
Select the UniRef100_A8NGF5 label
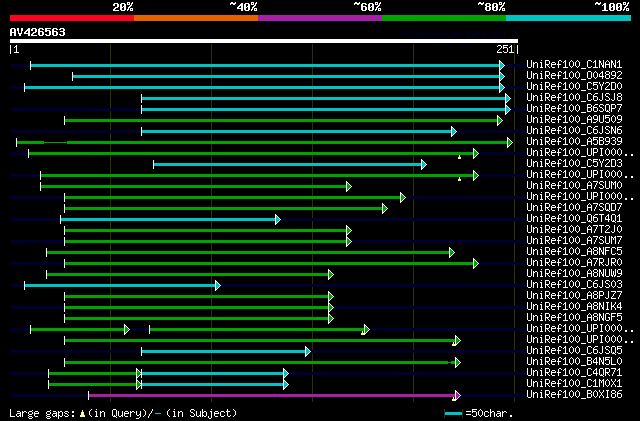574,318
